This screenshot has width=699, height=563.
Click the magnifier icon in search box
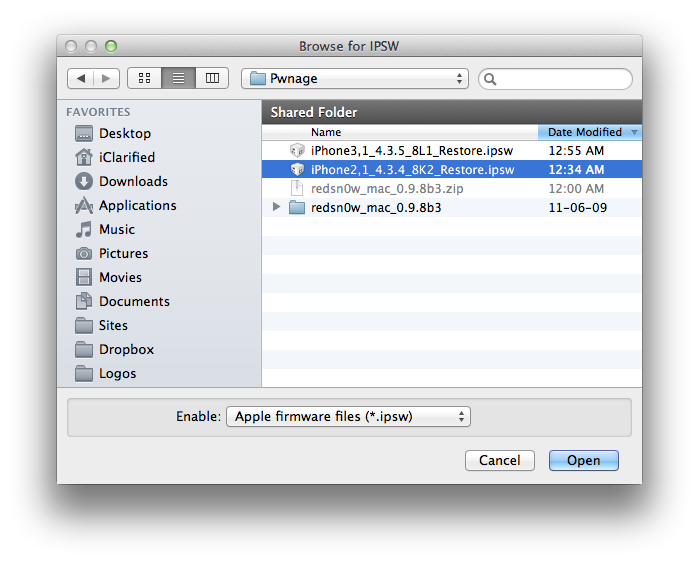[x=490, y=79]
